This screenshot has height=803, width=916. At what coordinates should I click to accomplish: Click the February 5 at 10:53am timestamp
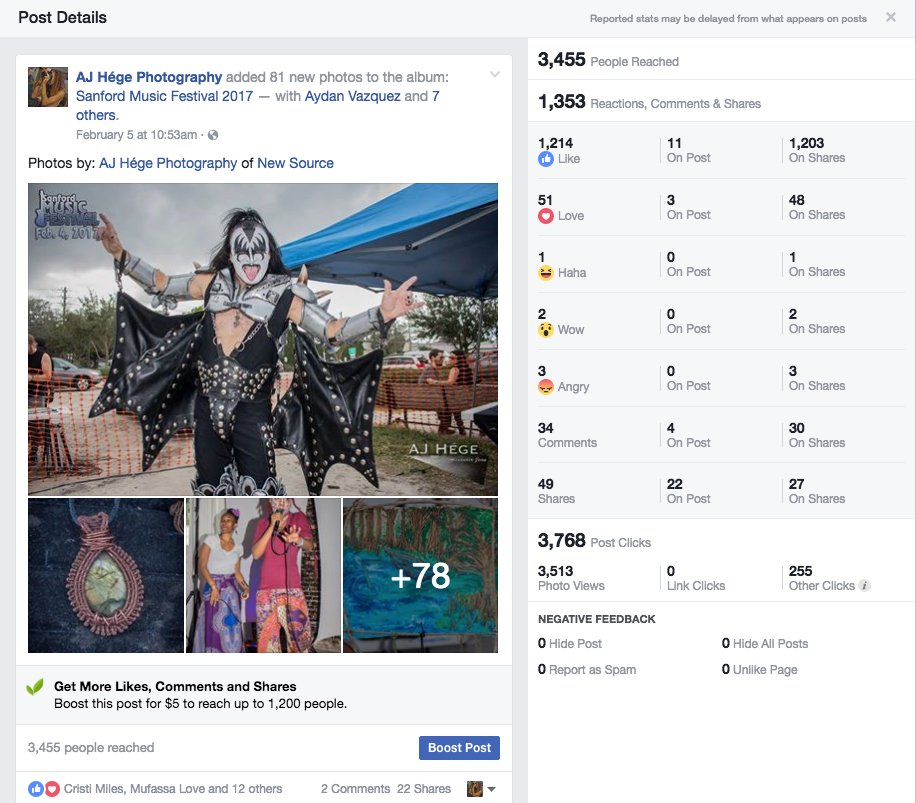point(136,135)
